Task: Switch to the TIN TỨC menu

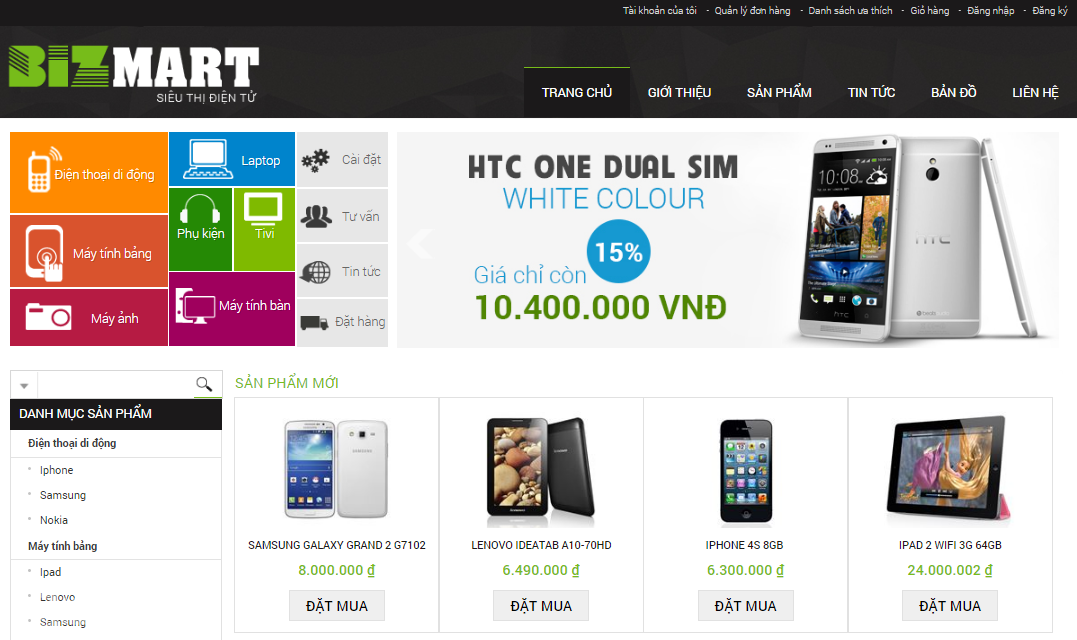Action: point(871,93)
